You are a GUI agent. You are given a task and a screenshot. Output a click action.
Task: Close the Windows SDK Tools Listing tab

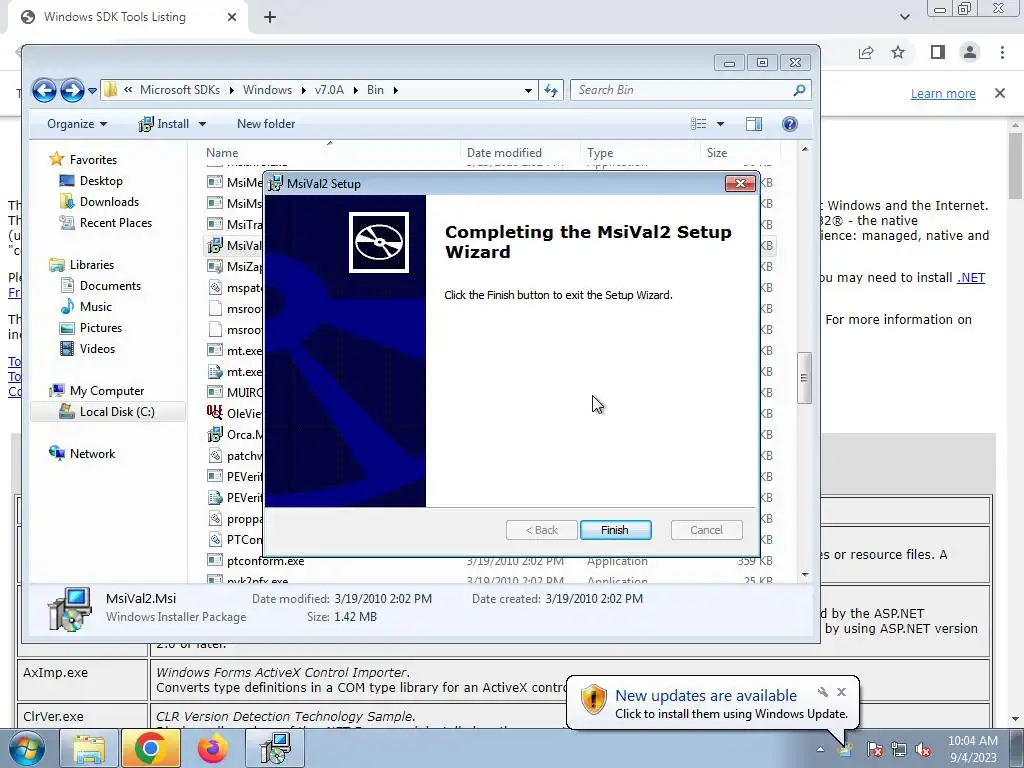coord(232,17)
